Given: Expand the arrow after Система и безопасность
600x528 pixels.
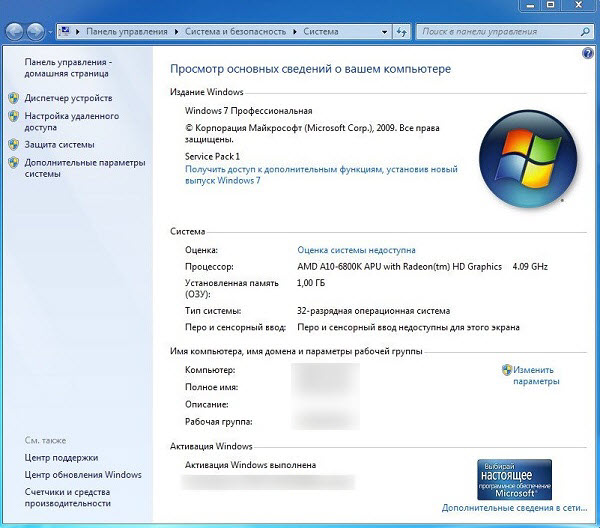Looking at the screenshot, I should (x=295, y=32).
